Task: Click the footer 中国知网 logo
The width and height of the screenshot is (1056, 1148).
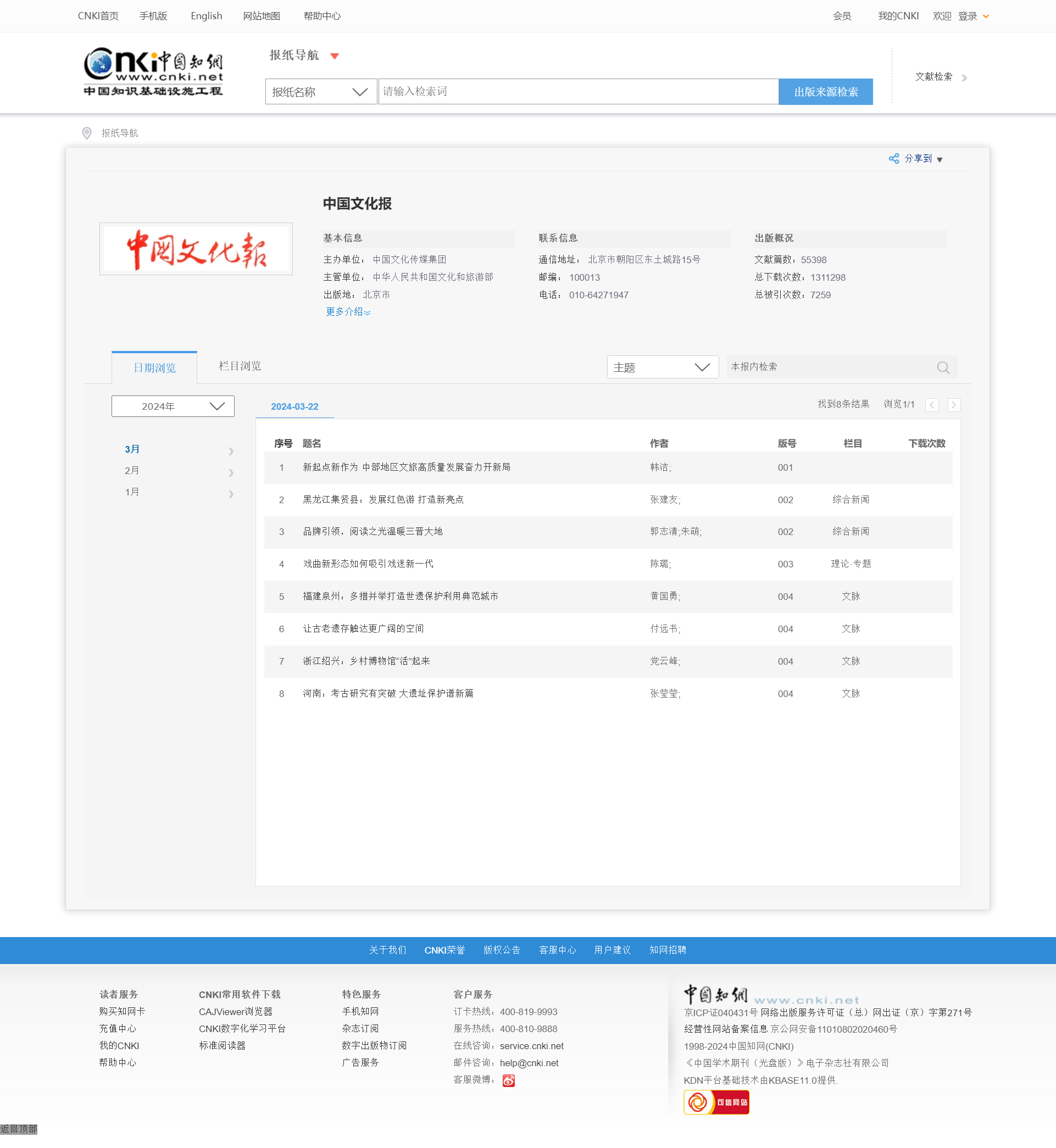Action: [x=771, y=995]
